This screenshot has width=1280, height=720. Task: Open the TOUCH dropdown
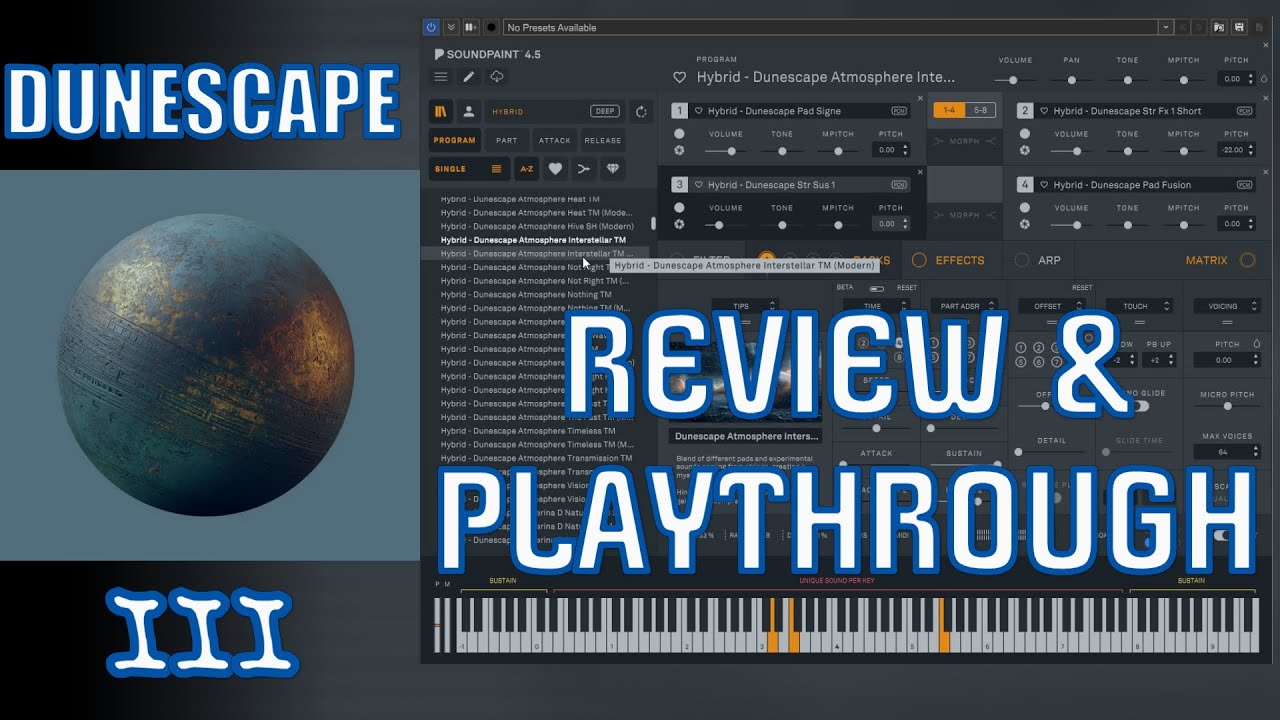1139,306
